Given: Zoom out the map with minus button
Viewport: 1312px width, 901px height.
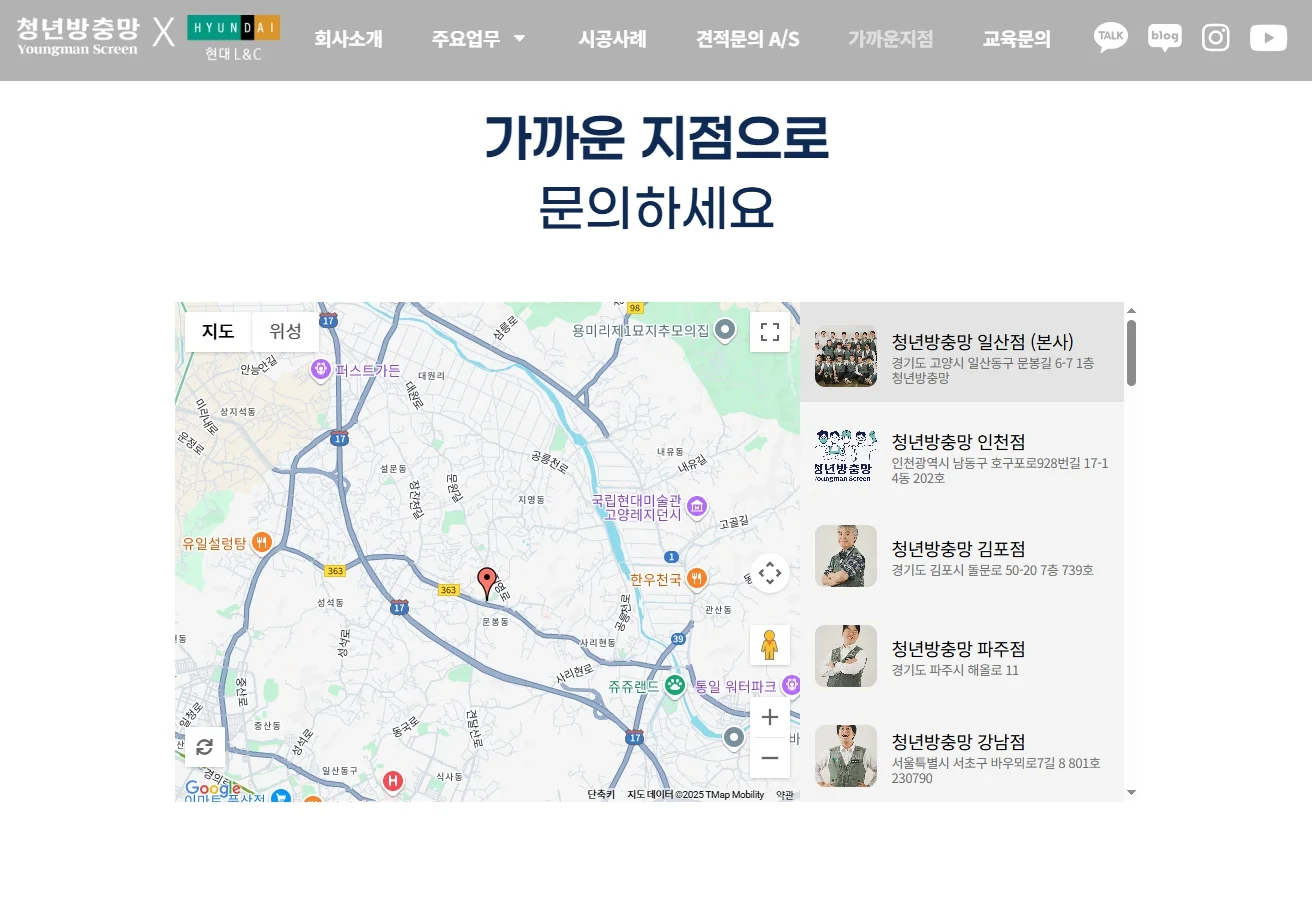Looking at the screenshot, I should (770, 758).
